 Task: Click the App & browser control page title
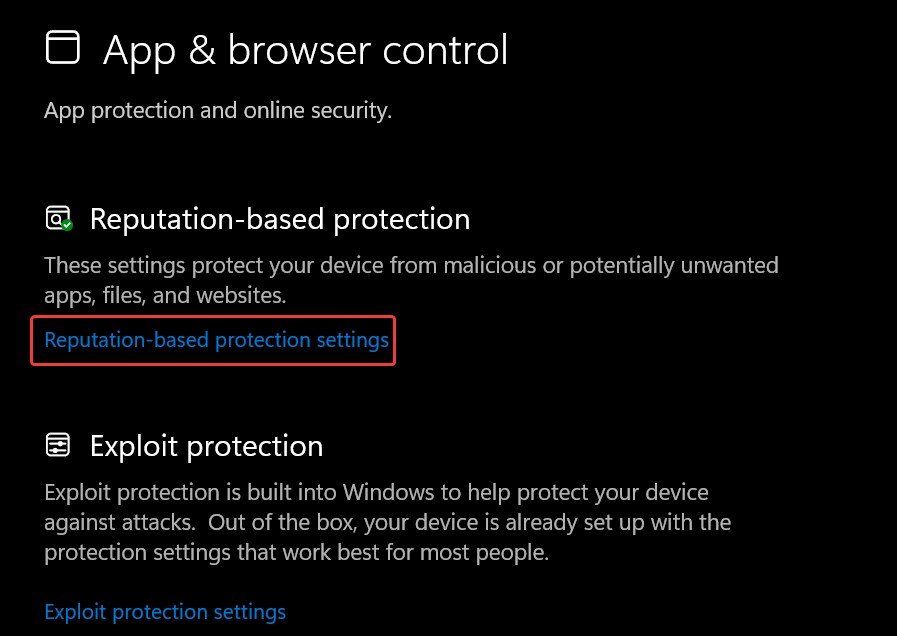[x=305, y=50]
